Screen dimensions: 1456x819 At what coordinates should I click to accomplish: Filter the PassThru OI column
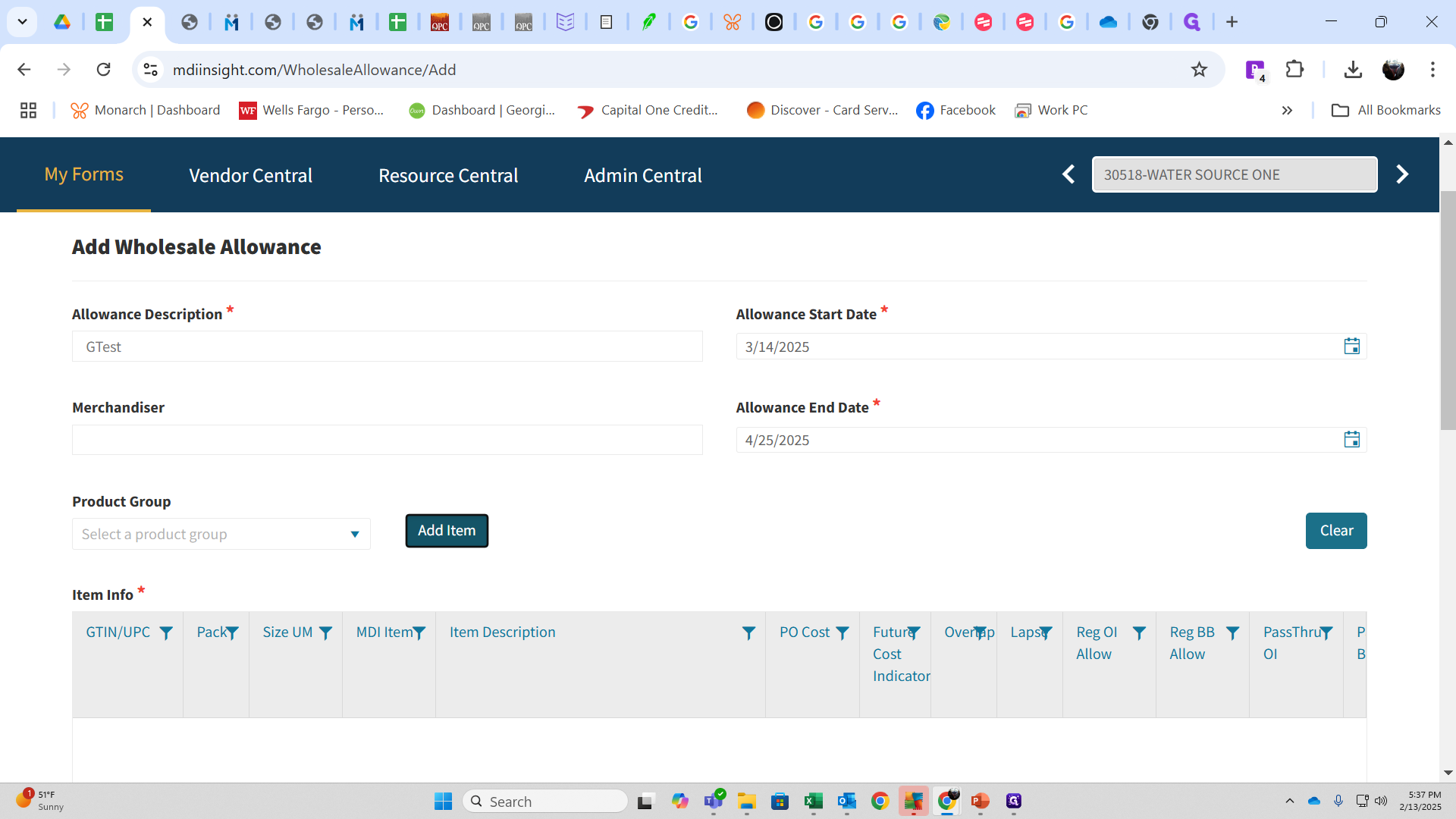point(1326,633)
